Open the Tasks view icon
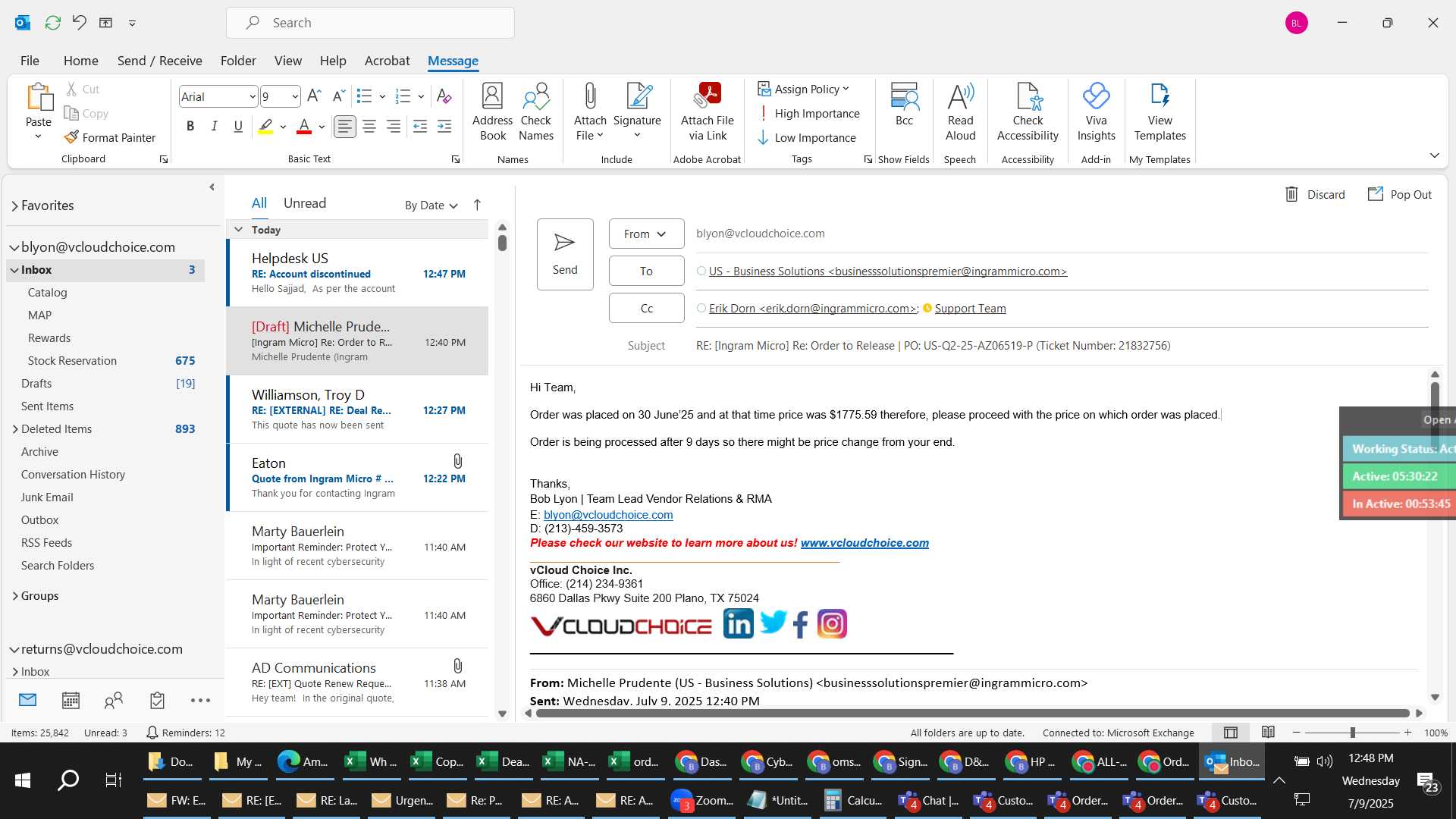This screenshot has width=1456, height=819. (157, 700)
